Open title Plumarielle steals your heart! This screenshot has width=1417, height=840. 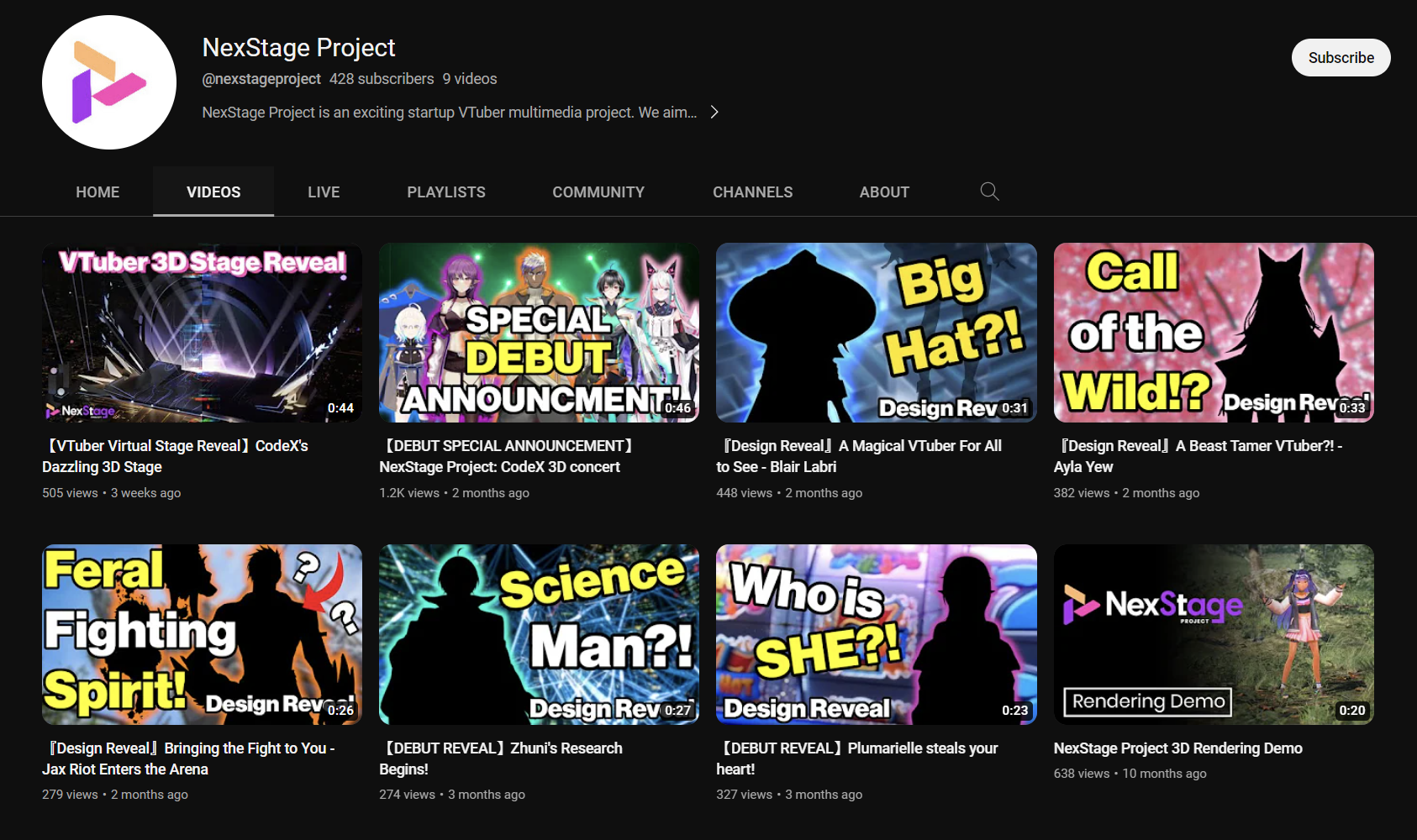pos(857,759)
